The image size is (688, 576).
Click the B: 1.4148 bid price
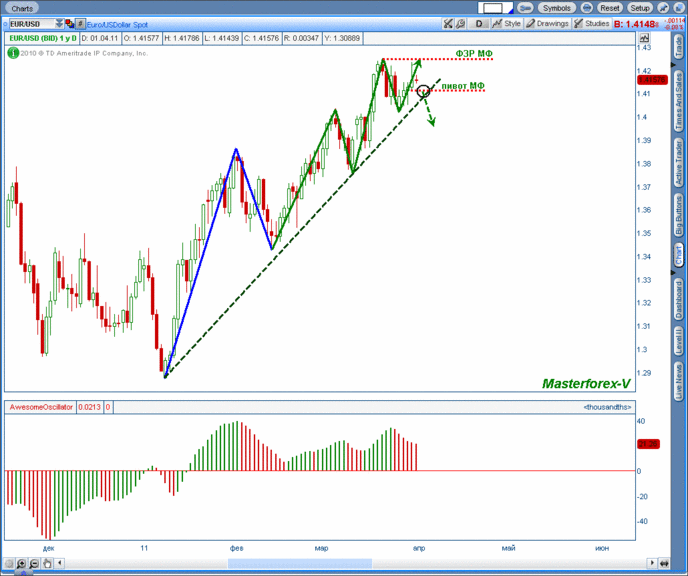tap(636, 24)
